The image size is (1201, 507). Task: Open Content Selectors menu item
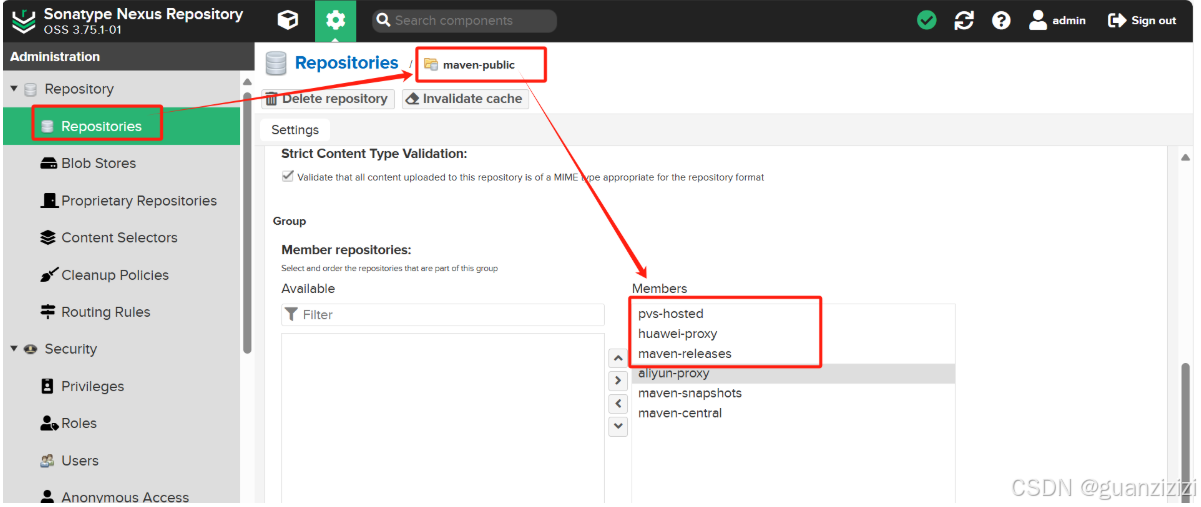click(x=120, y=238)
